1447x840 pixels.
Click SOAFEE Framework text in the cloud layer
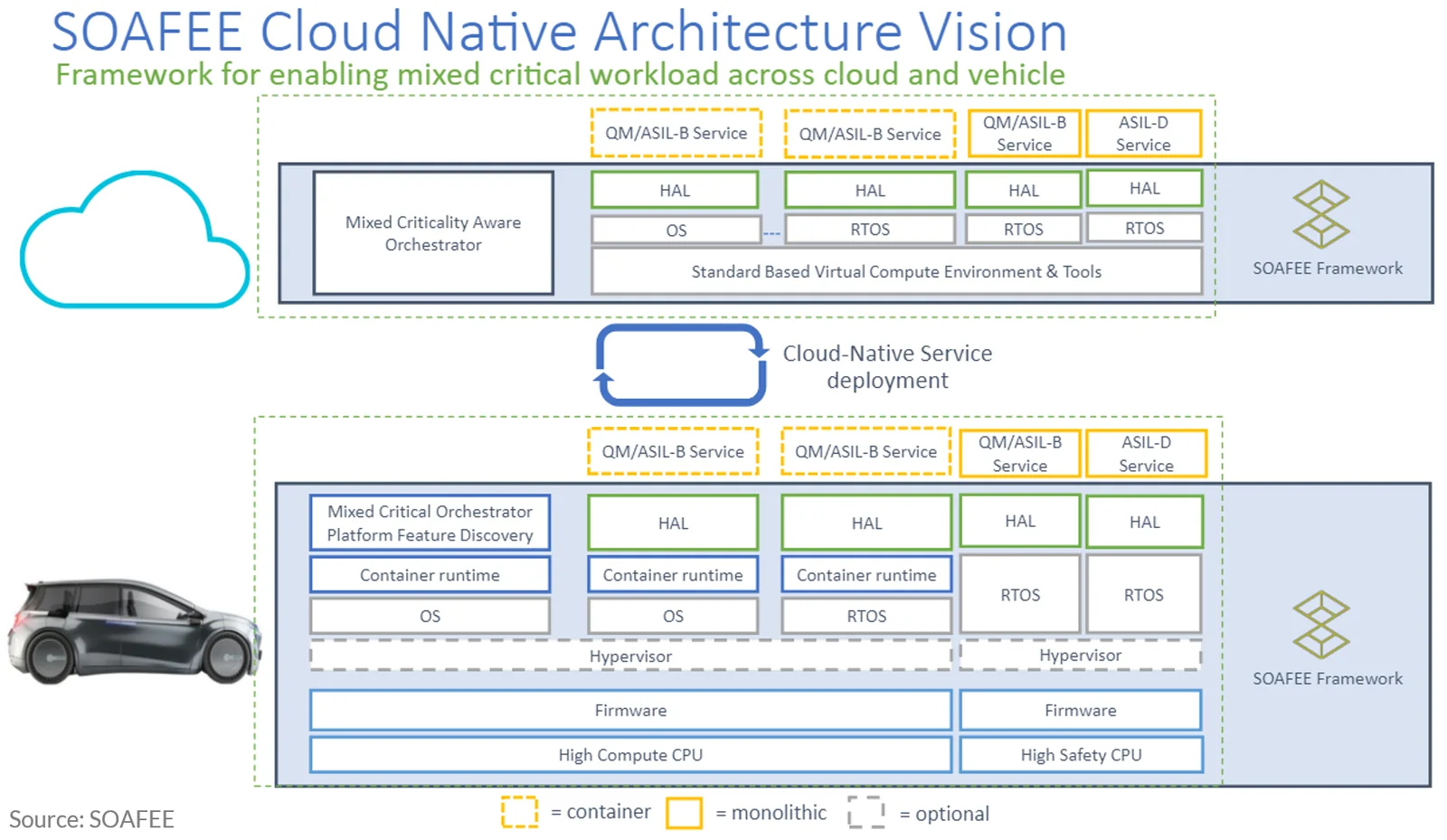(1328, 269)
